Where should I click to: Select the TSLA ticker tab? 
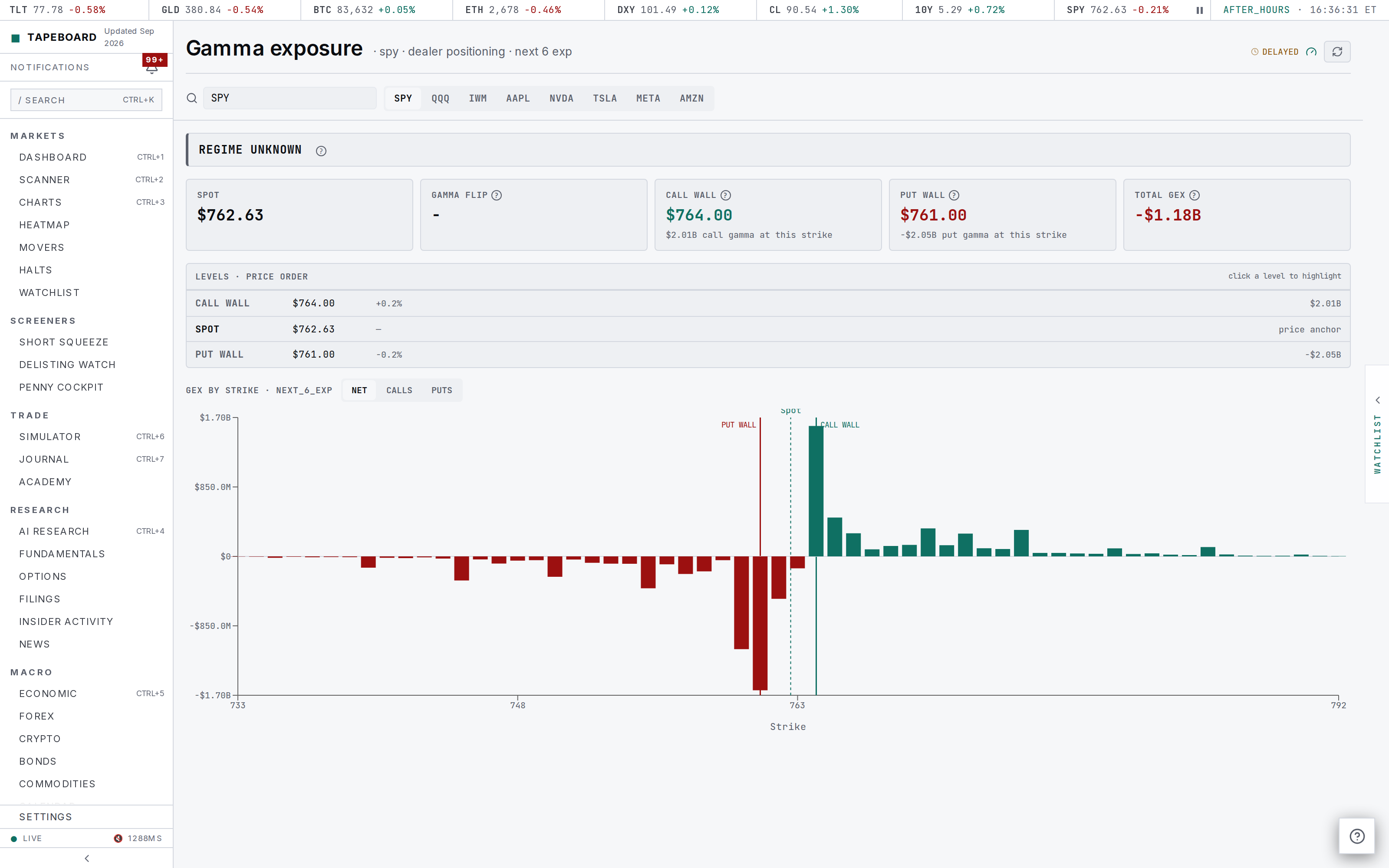click(604, 98)
